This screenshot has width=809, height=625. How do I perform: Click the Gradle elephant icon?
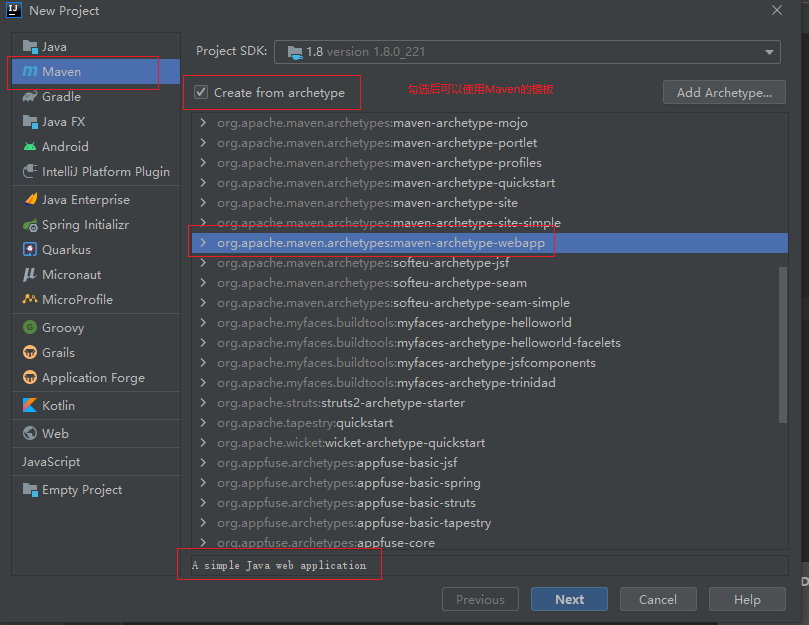pos(30,97)
